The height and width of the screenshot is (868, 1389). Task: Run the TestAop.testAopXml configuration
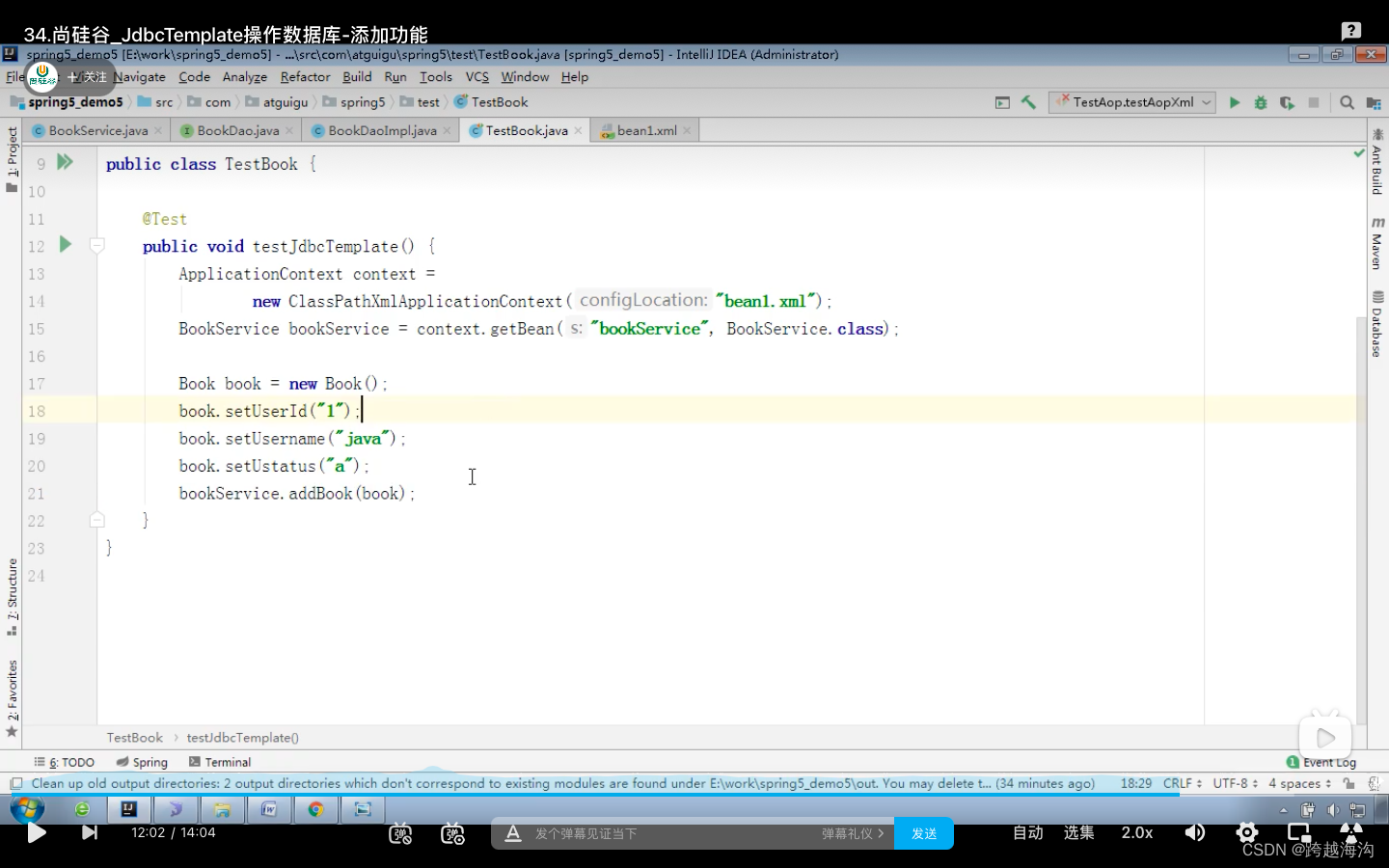coord(1234,102)
